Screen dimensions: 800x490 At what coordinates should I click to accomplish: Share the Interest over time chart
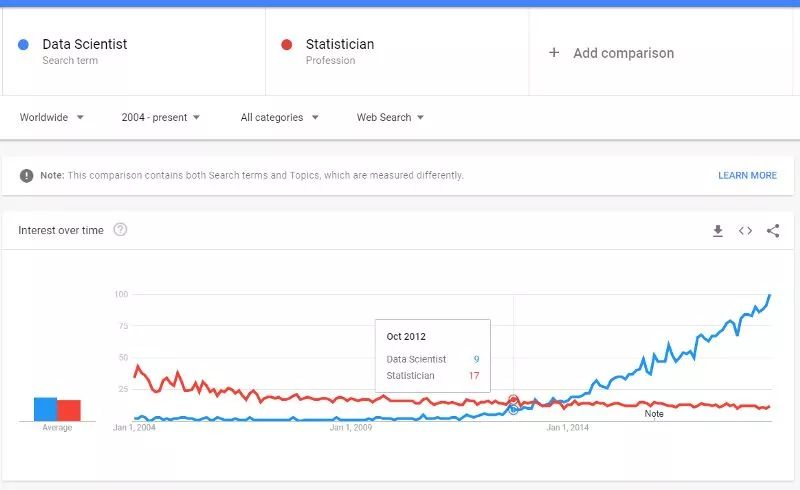coord(773,231)
